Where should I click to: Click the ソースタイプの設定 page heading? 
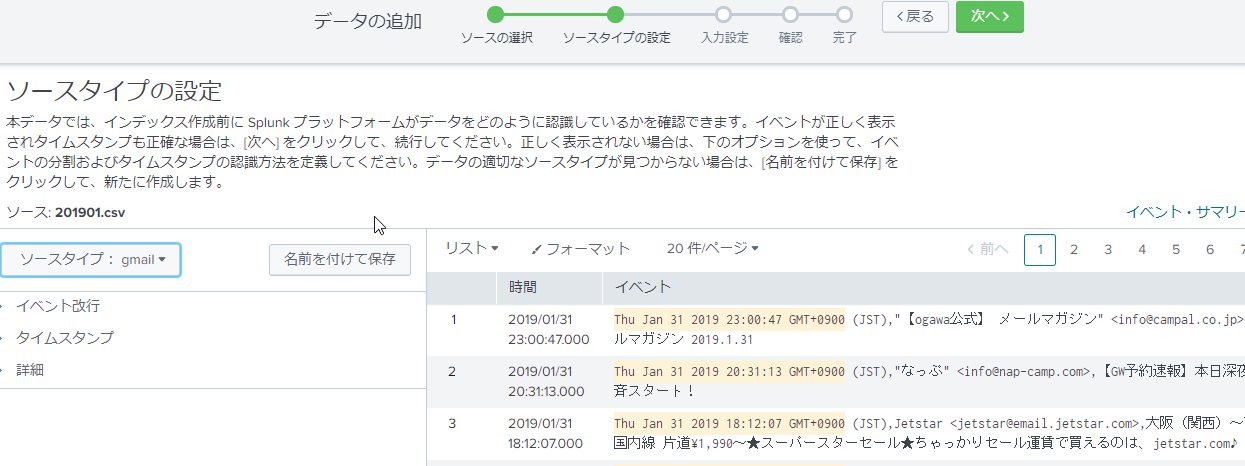pyautogui.click(x=114, y=90)
